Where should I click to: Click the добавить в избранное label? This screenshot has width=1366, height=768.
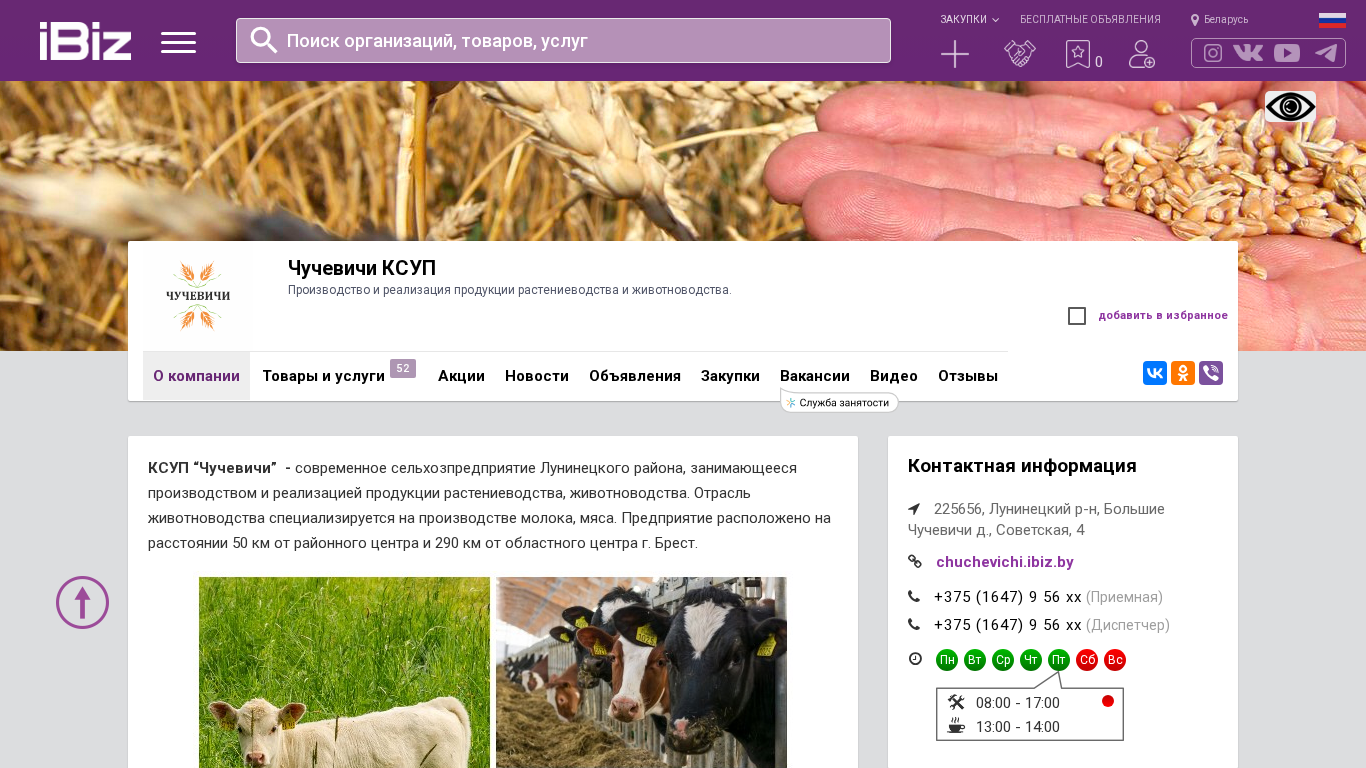1163,316
